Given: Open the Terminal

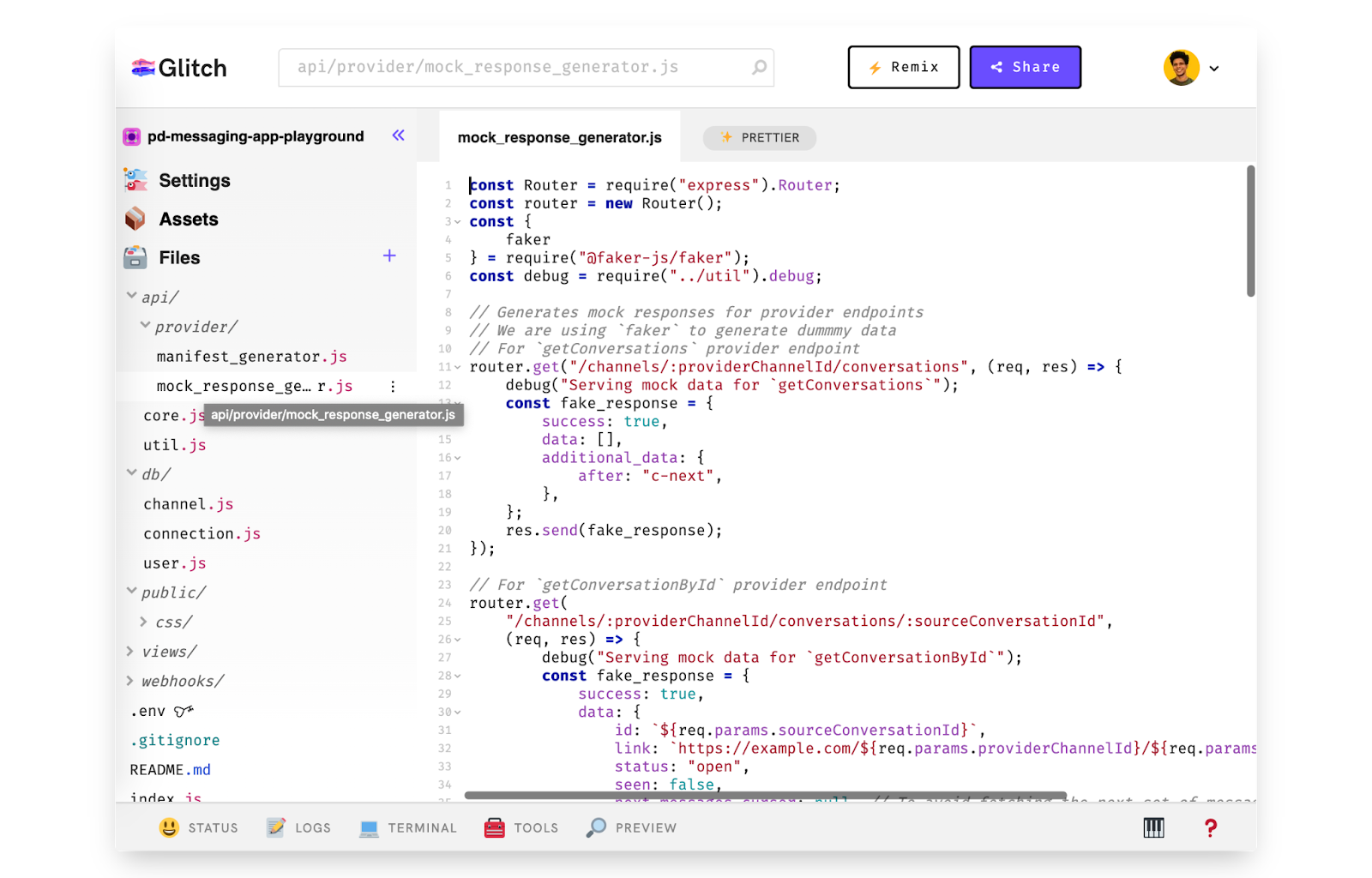Looking at the screenshot, I should coord(407,827).
